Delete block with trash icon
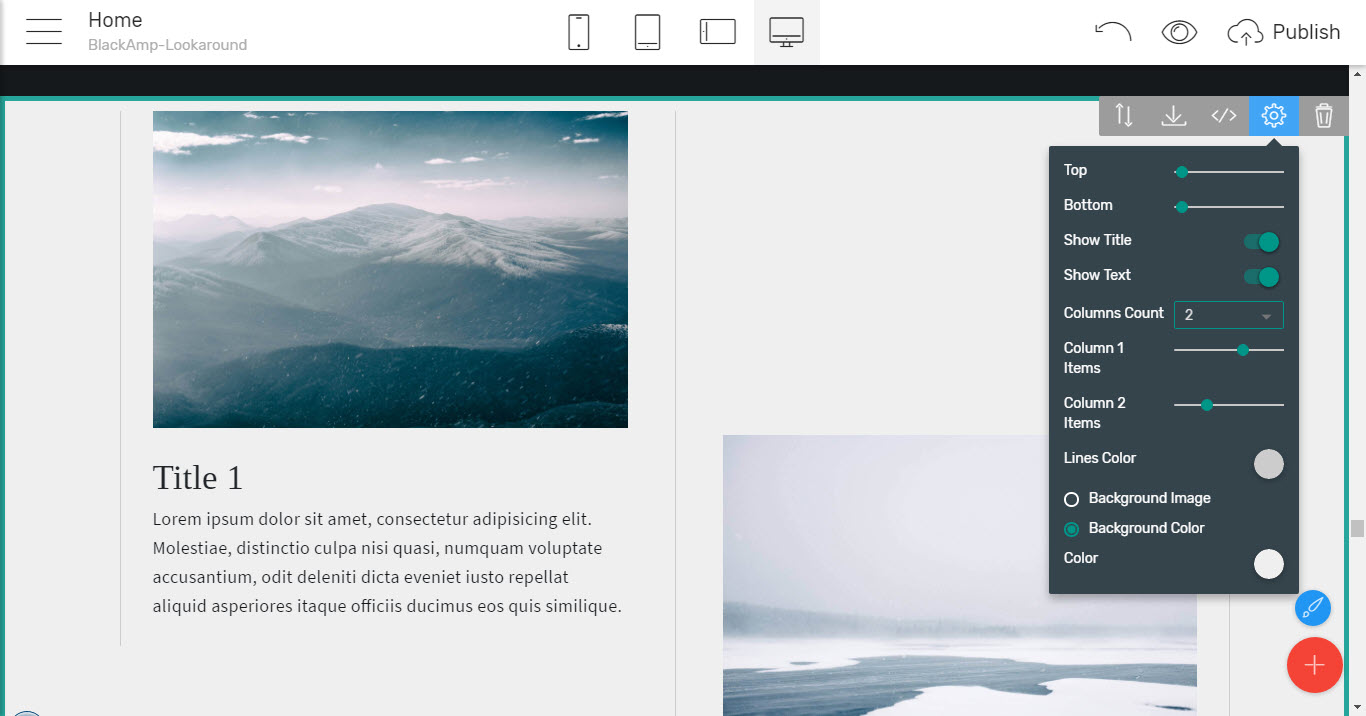Image resolution: width=1366 pixels, height=716 pixels. click(x=1324, y=116)
